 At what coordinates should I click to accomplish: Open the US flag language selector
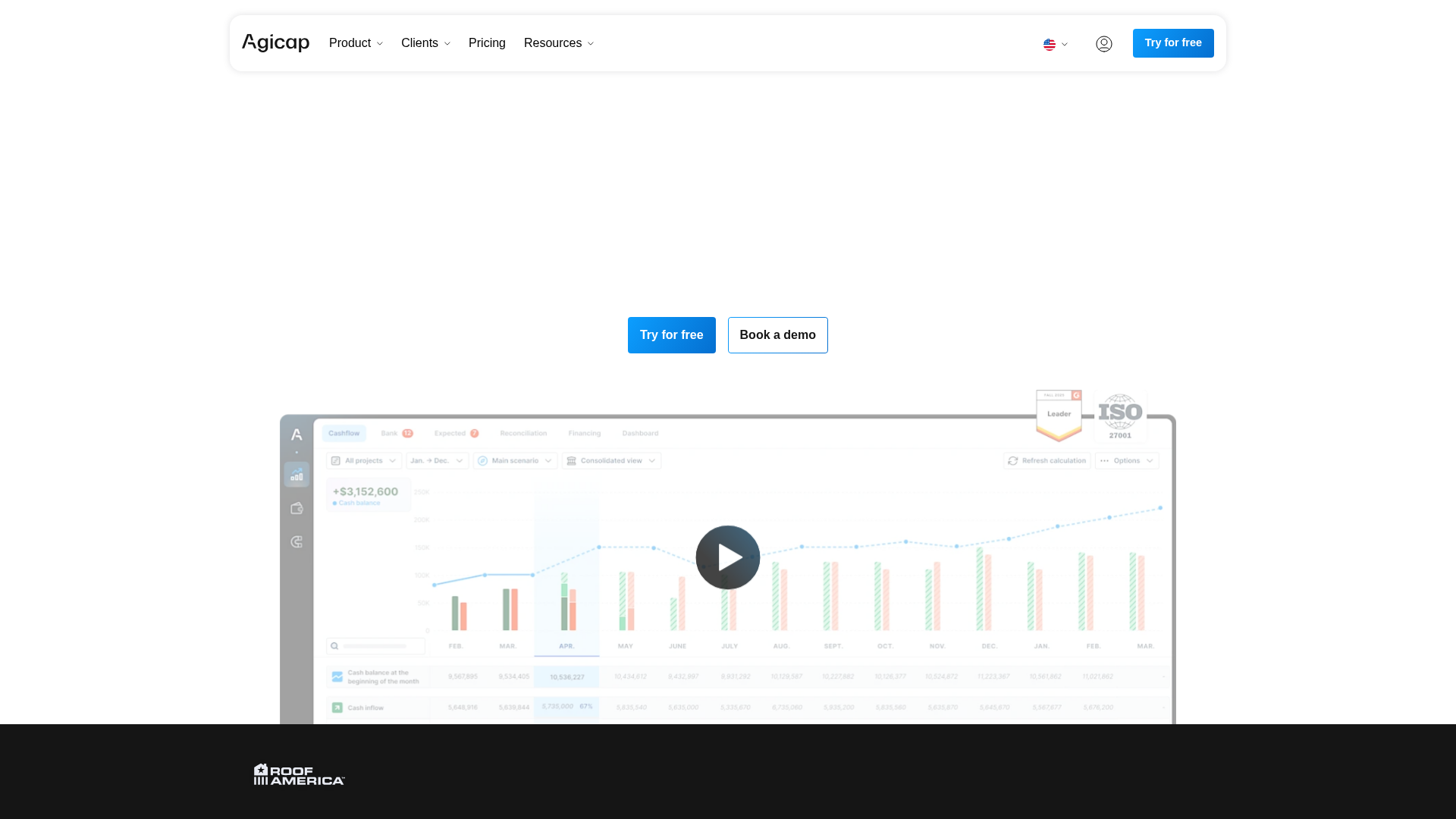tap(1055, 45)
